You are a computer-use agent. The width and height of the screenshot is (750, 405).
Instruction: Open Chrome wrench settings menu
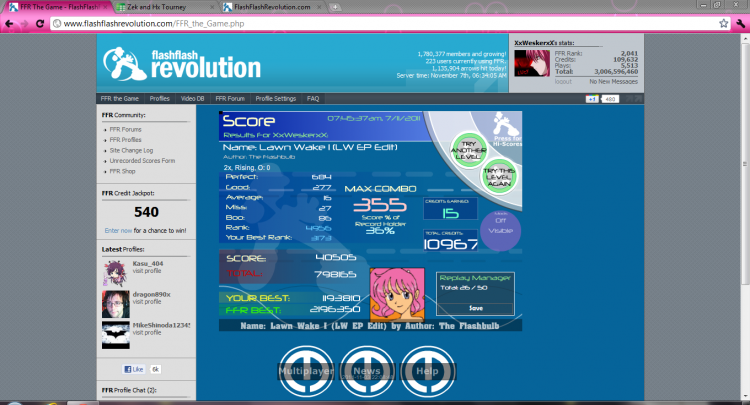[740, 23]
